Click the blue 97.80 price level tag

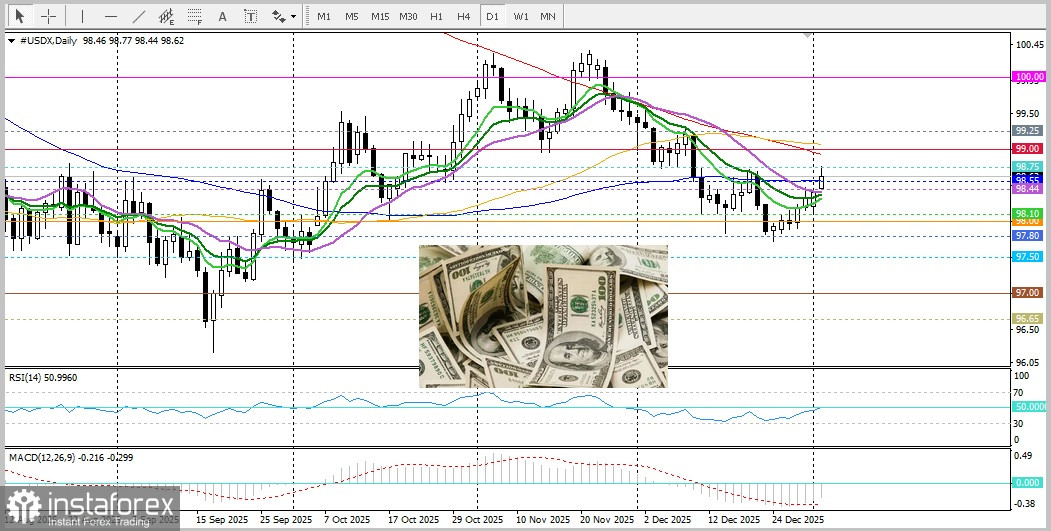tap(1028, 236)
